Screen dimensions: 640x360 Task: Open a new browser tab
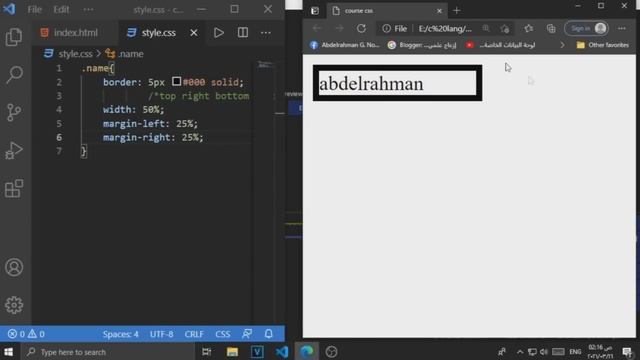pos(456,11)
